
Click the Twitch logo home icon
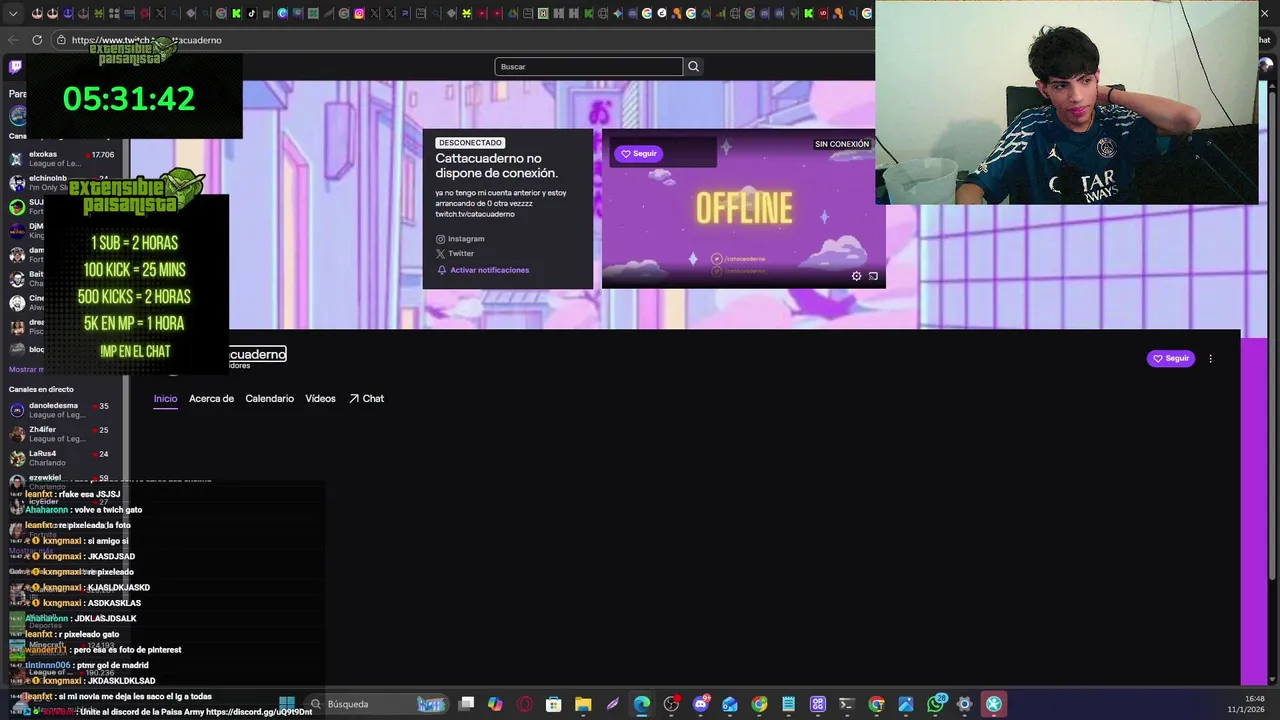pos(15,67)
